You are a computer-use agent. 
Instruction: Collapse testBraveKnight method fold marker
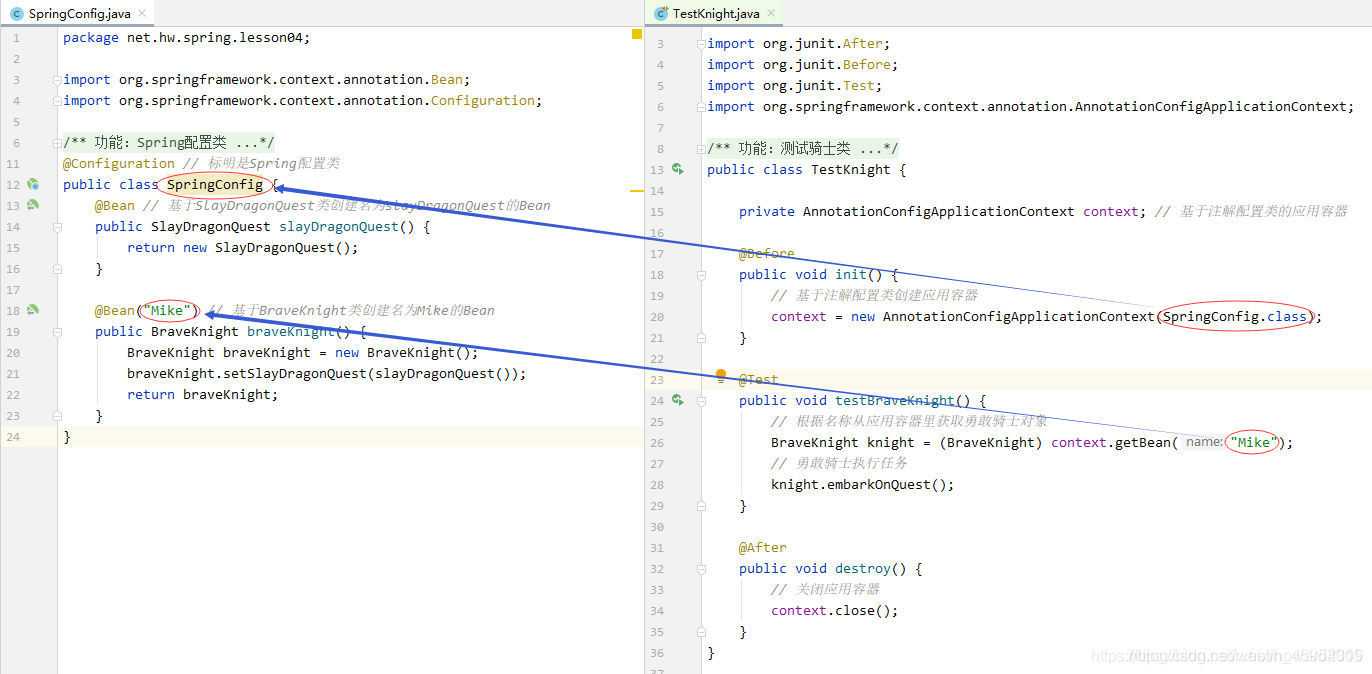pyautogui.click(x=701, y=401)
